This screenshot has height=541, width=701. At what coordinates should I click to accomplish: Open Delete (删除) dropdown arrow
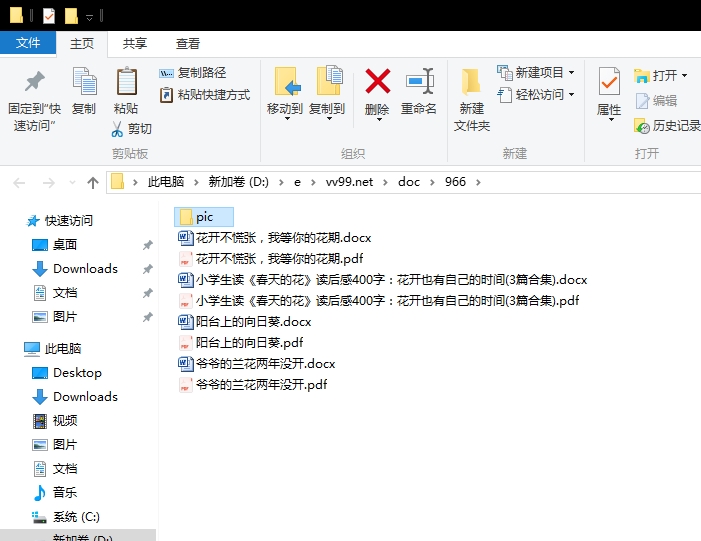378,119
